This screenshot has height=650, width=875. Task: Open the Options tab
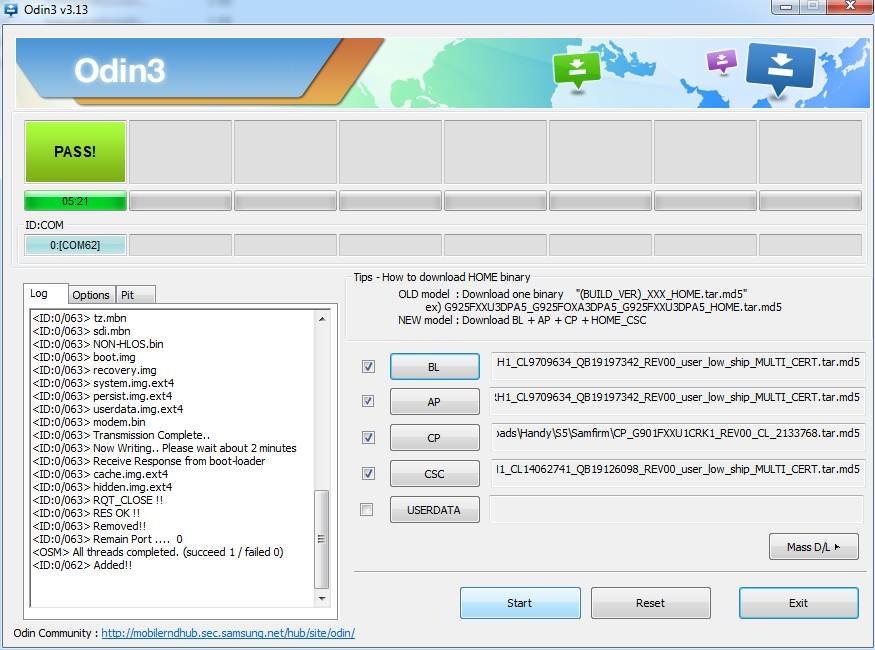pos(91,295)
